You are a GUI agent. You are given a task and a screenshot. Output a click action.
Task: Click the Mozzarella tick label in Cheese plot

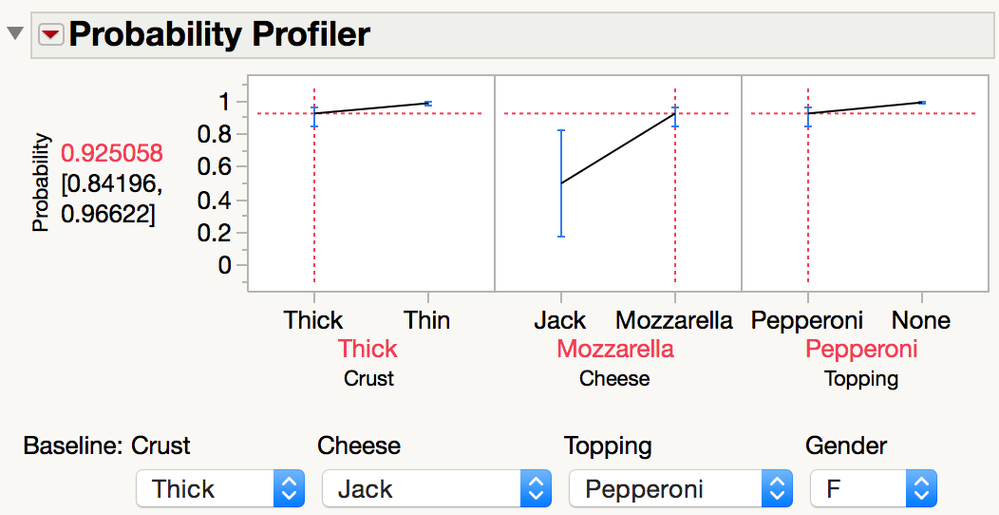pyautogui.click(x=674, y=320)
